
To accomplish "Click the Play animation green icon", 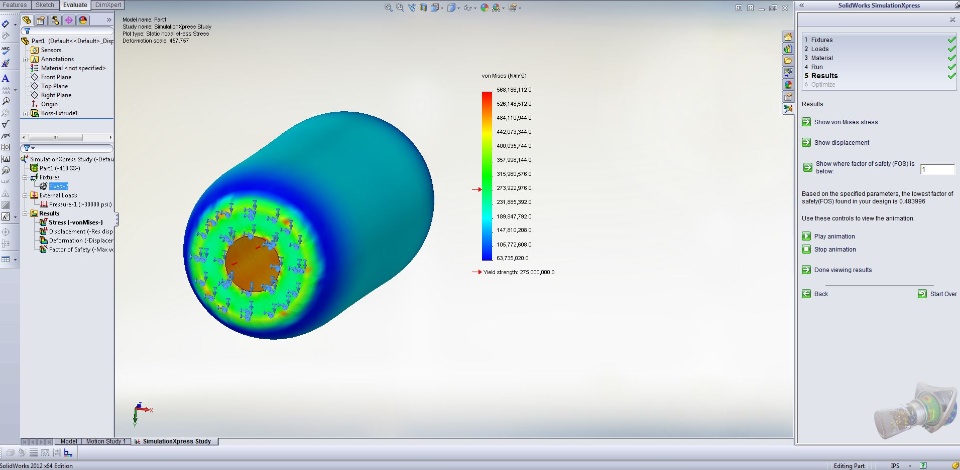I will pyautogui.click(x=806, y=236).
